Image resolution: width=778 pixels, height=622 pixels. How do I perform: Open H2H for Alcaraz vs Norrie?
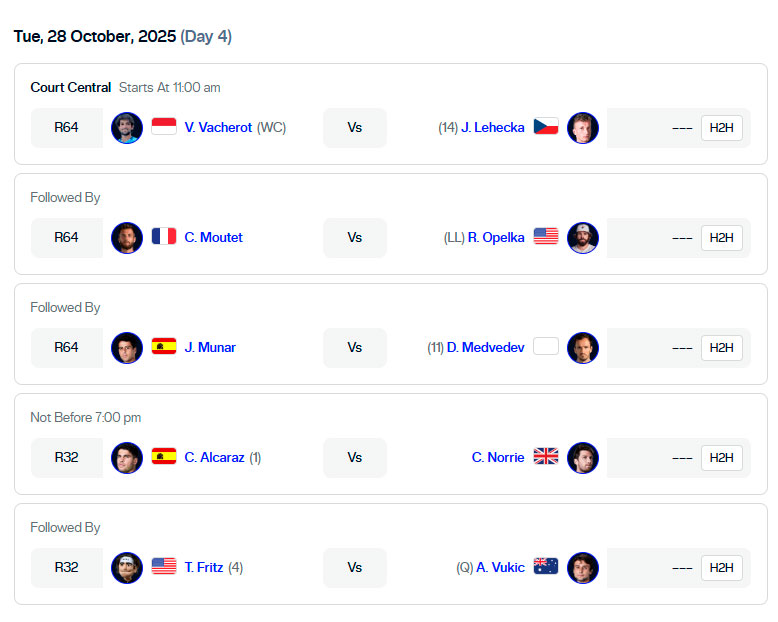tap(721, 457)
